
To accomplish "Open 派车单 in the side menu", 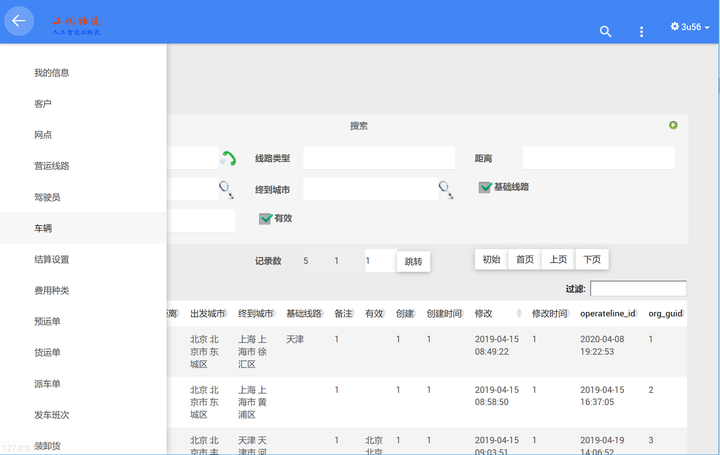I will click(83, 384).
